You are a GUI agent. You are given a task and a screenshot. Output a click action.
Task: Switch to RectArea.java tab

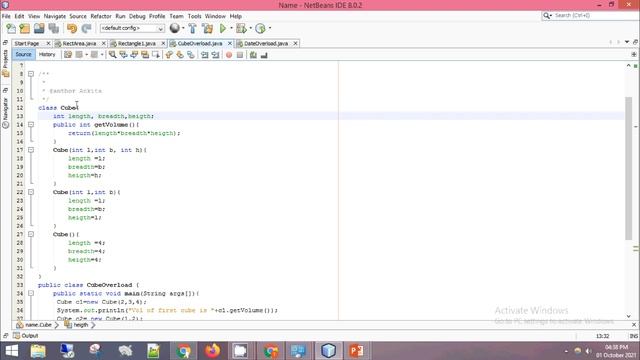(79, 43)
